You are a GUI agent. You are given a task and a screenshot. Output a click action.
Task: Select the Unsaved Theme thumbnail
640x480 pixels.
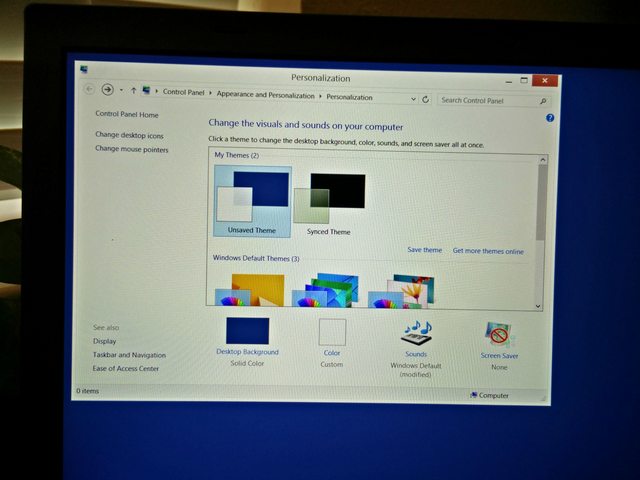point(252,201)
